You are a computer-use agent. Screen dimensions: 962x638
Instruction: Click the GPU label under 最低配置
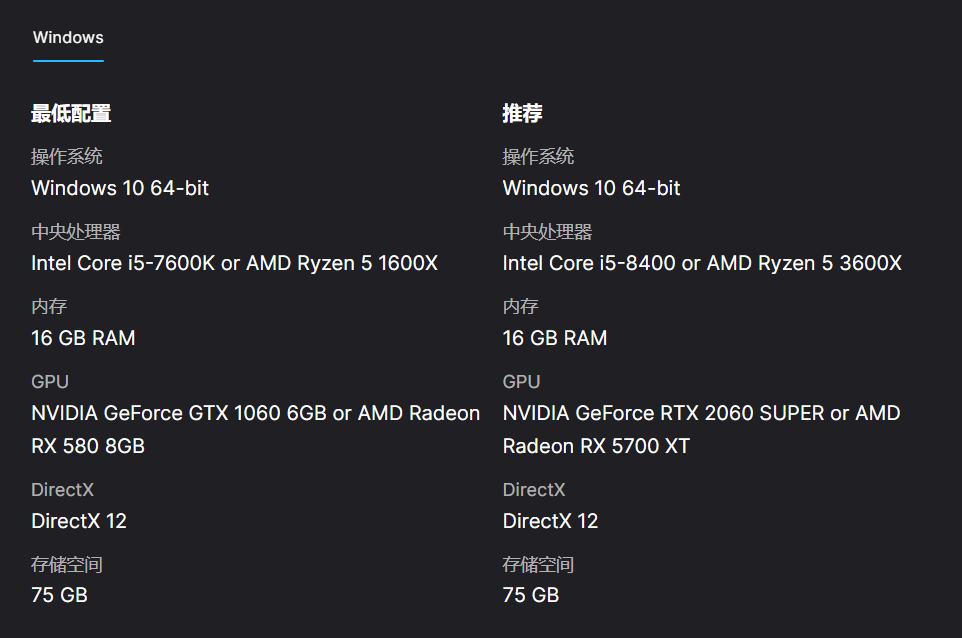50,381
